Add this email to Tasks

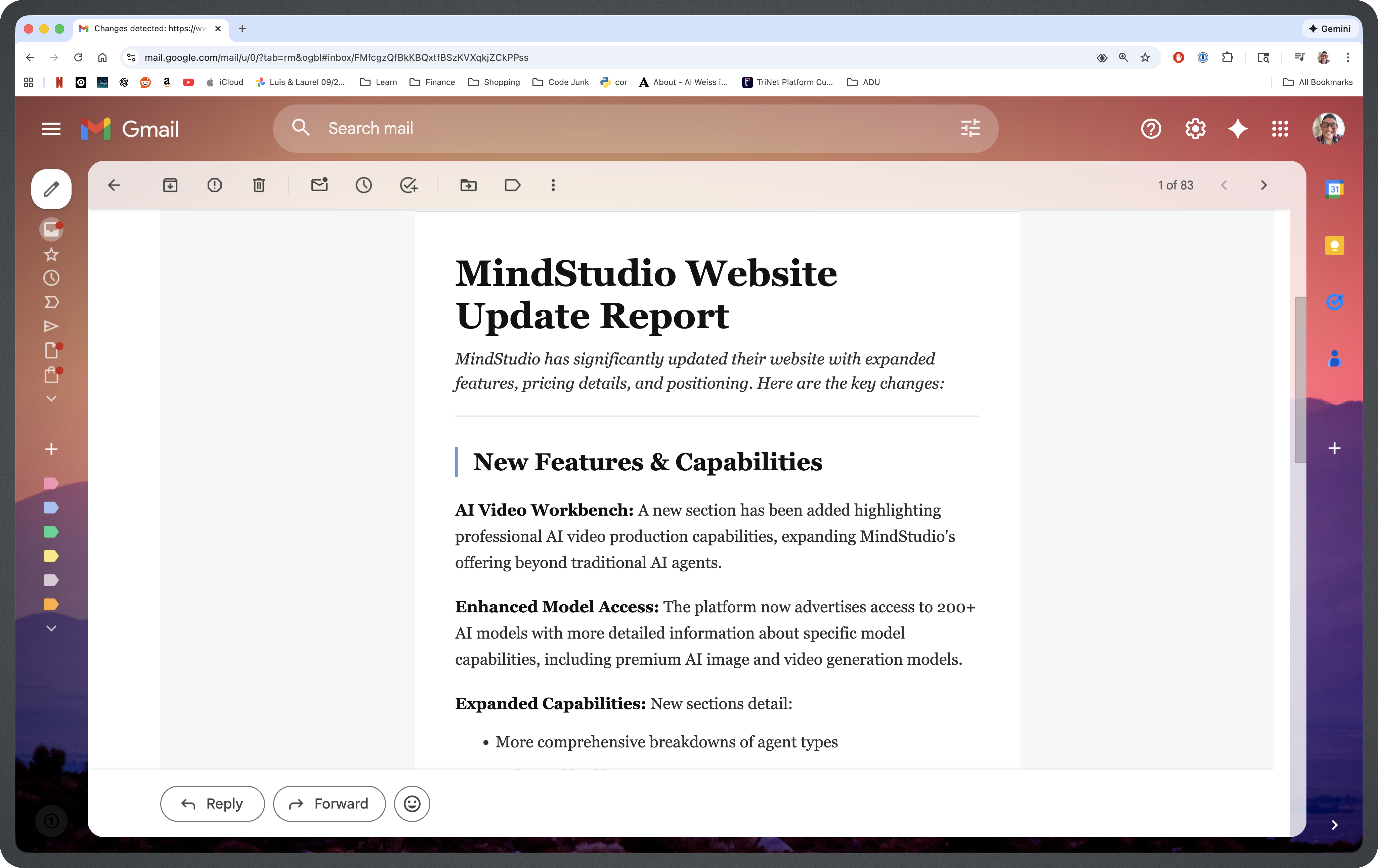coord(408,185)
